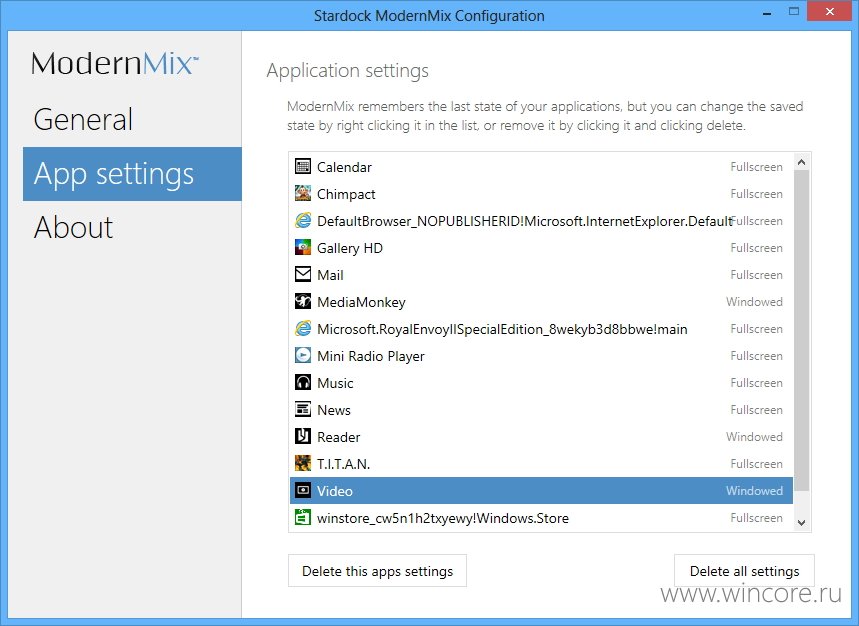Click Windowed state of MediaMonkey
859x626 pixels.
754,302
